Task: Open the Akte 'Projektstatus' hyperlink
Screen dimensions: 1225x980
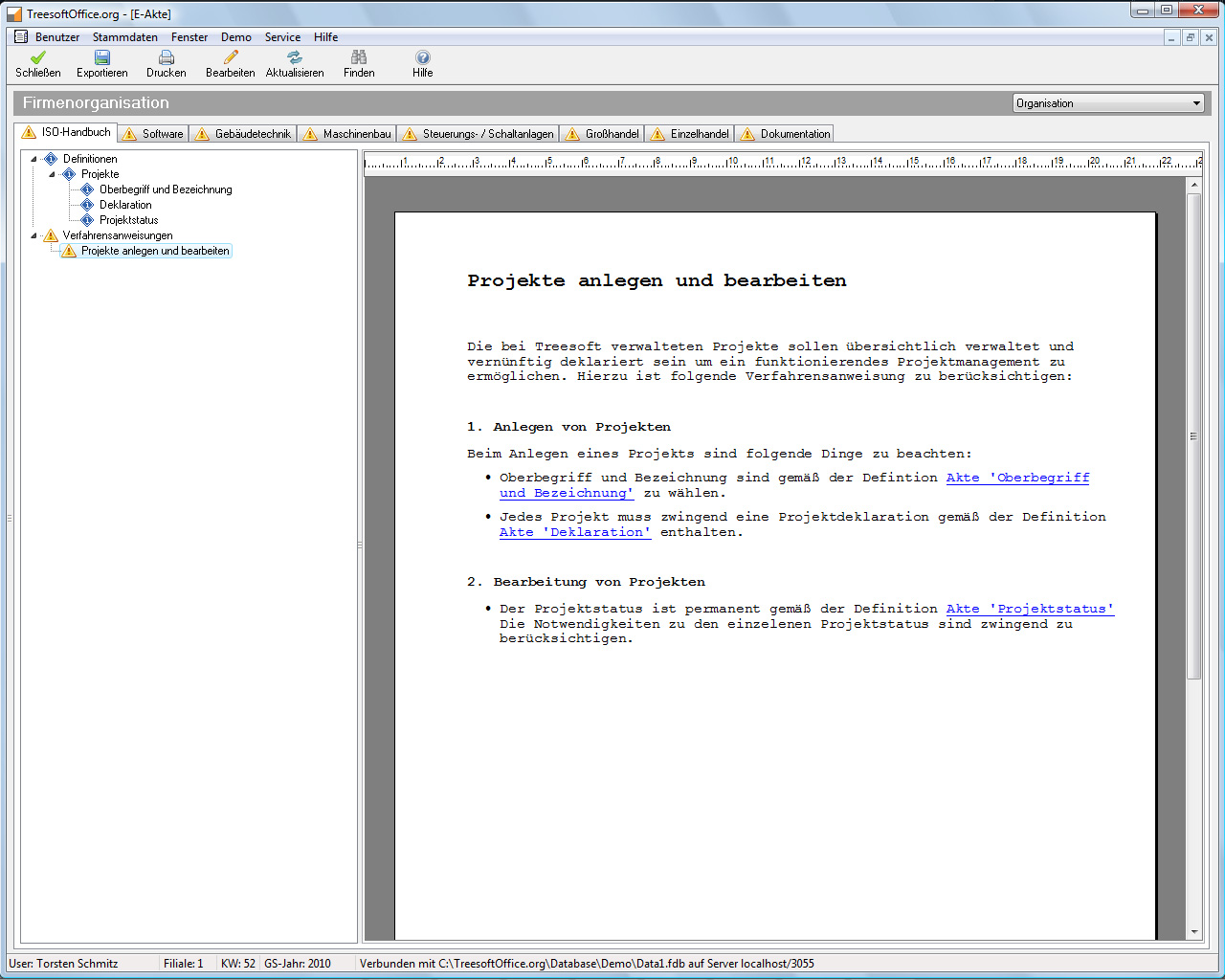Action: 1030,609
